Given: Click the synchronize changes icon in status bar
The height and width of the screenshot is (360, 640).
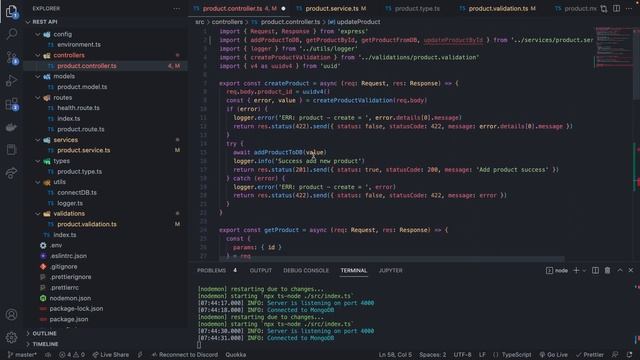Looking at the screenshot, I should (x=48, y=355).
